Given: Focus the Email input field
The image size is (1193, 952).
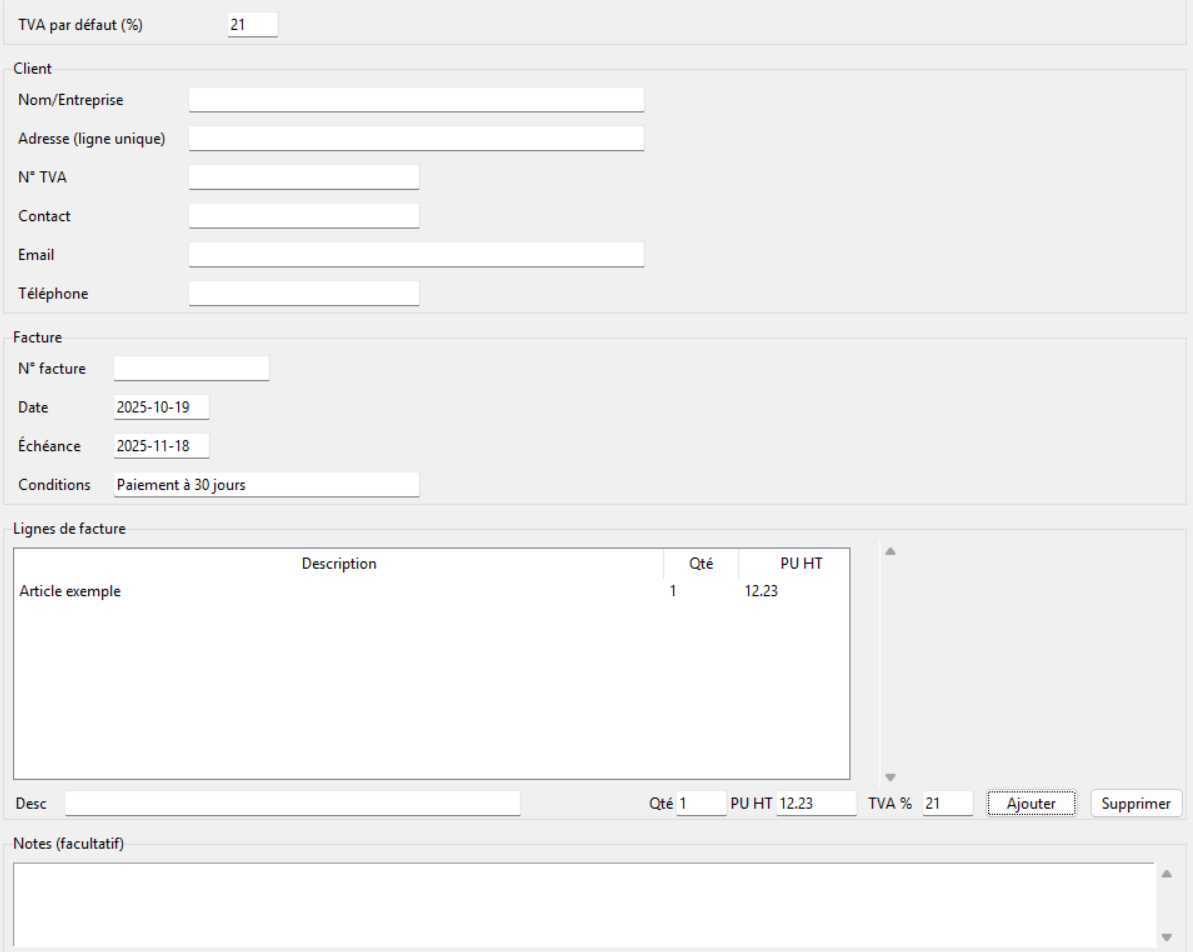Looking at the screenshot, I should pos(416,255).
